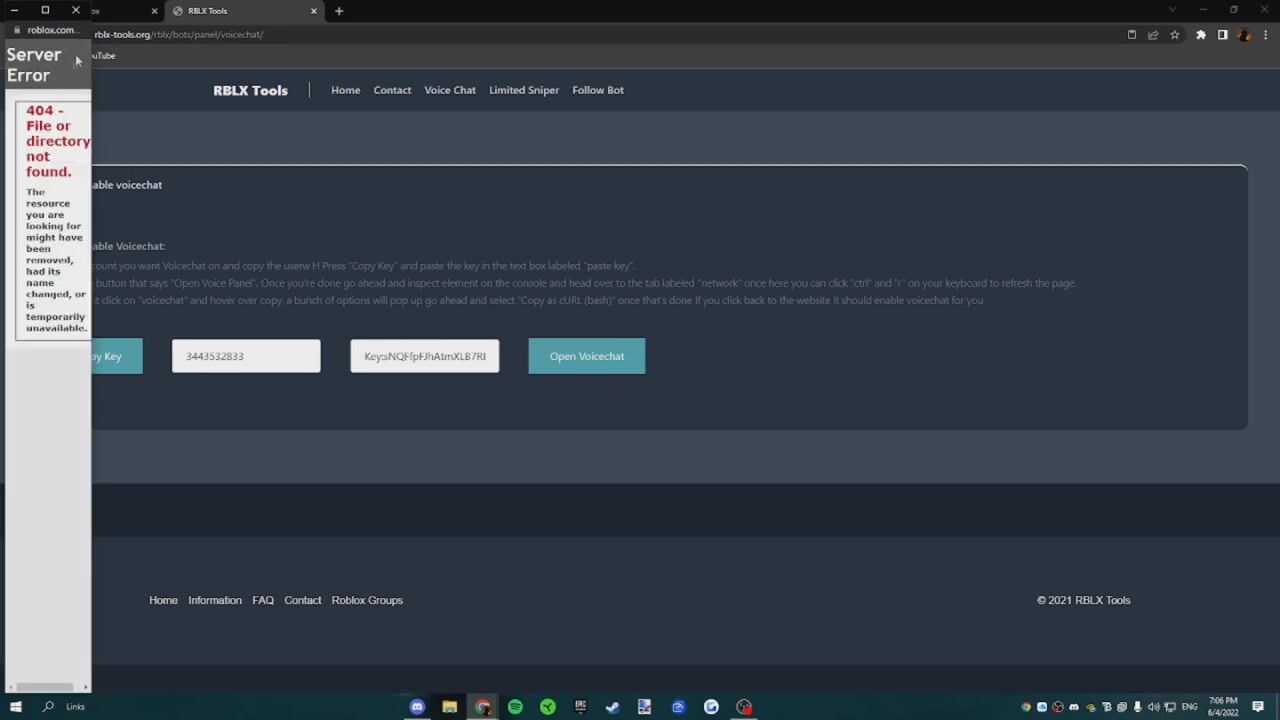This screenshot has height=720, width=1280.
Task: Open Follow Bot in the top navigation
Action: coord(598,90)
